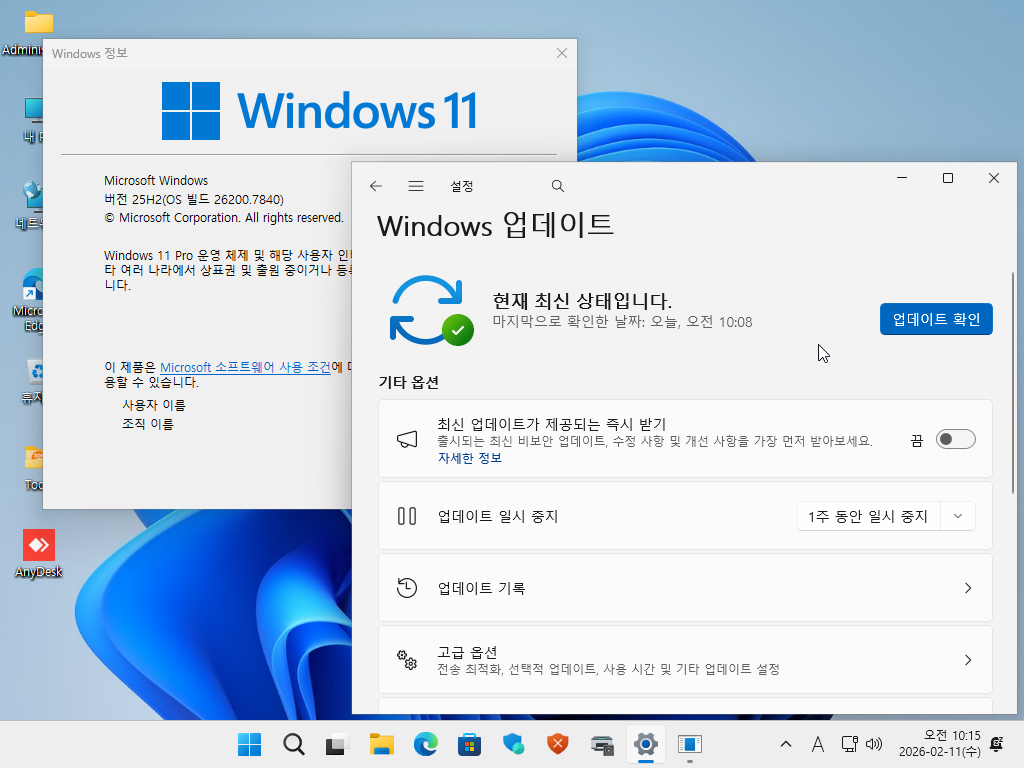Image resolution: width=1024 pixels, height=768 pixels.
Task: Open the orange shield X app on taskbar
Action: (557, 744)
